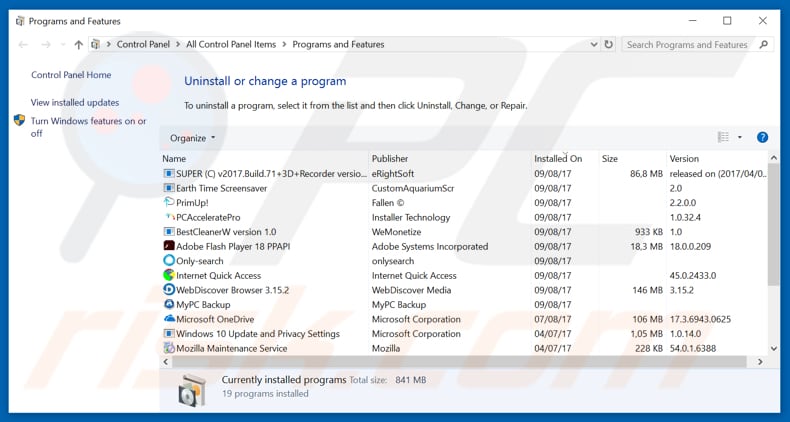Image resolution: width=790 pixels, height=422 pixels.
Task: Open the Organize dropdown menu
Action: [192, 138]
